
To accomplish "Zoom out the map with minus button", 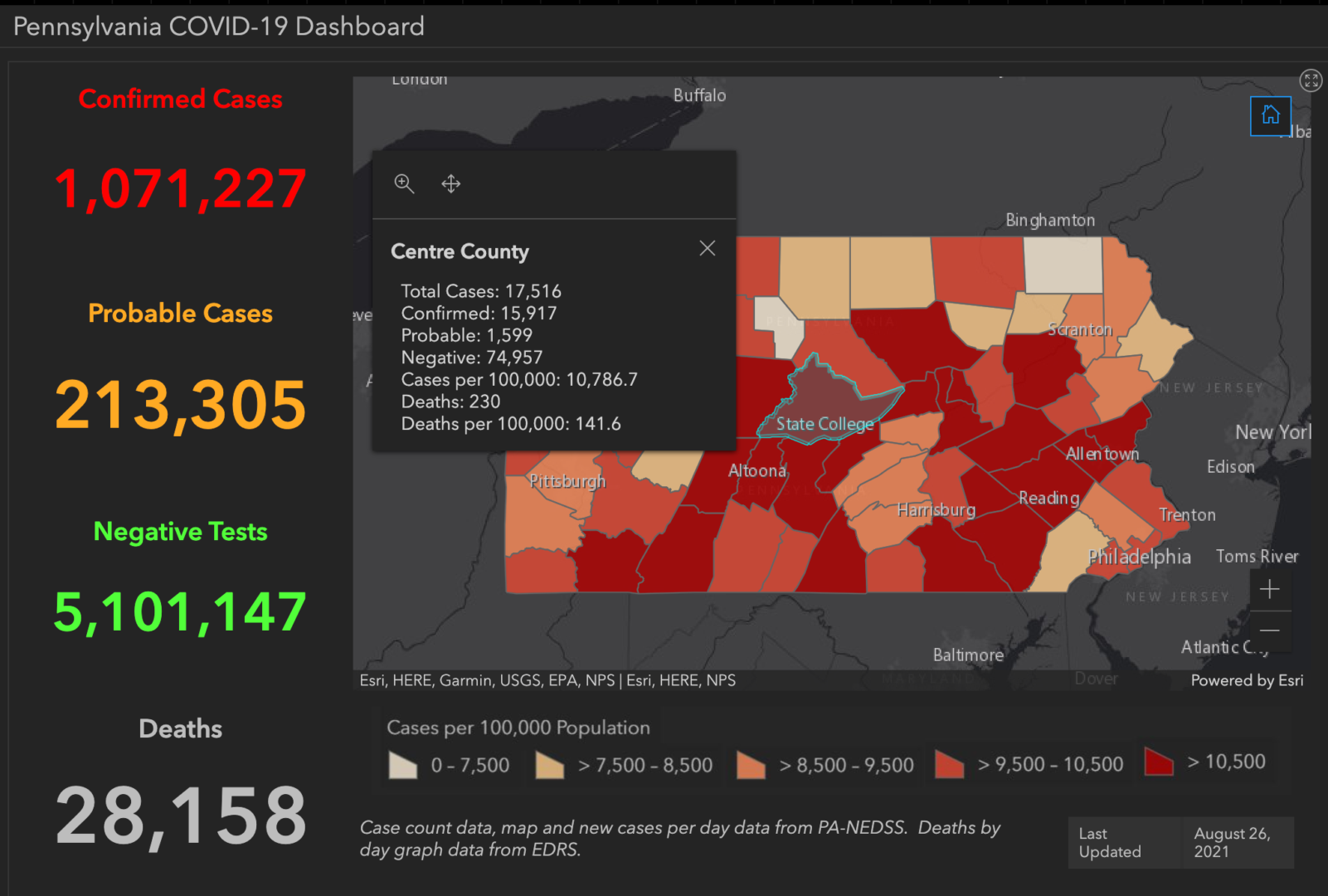I will [x=1269, y=631].
